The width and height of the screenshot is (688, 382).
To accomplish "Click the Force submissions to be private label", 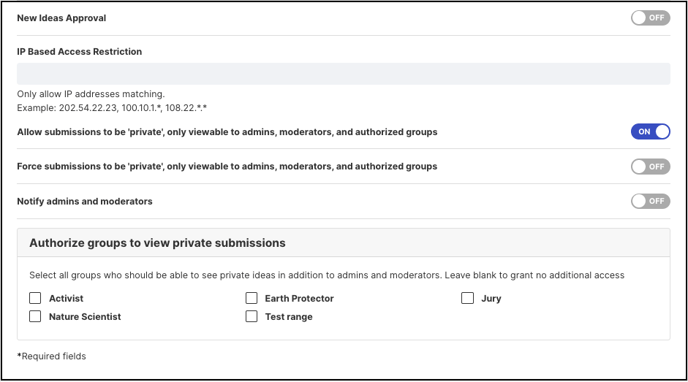I will [x=227, y=167].
